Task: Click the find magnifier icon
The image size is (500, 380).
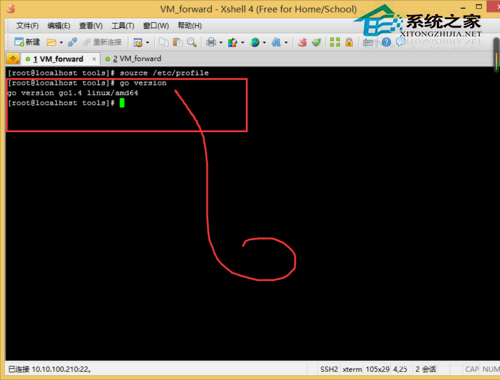Action: pyautogui.click(x=192, y=42)
